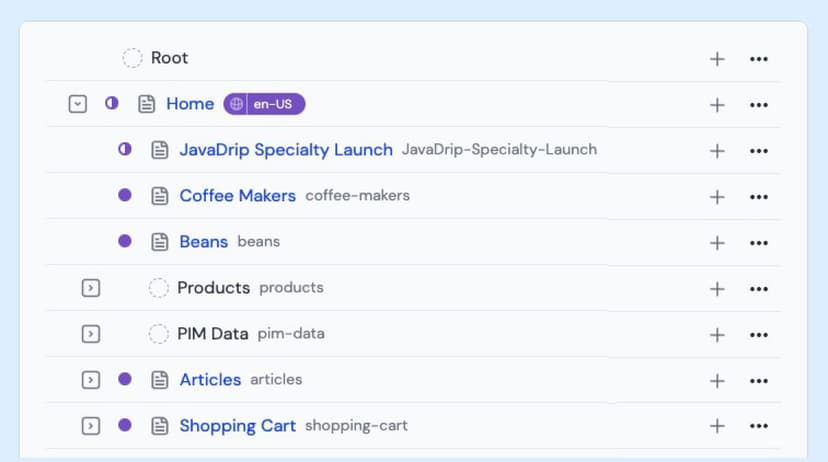Click the purple status dot beside Coffee Makers
This screenshot has width=828, height=462.
pos(125,196)
